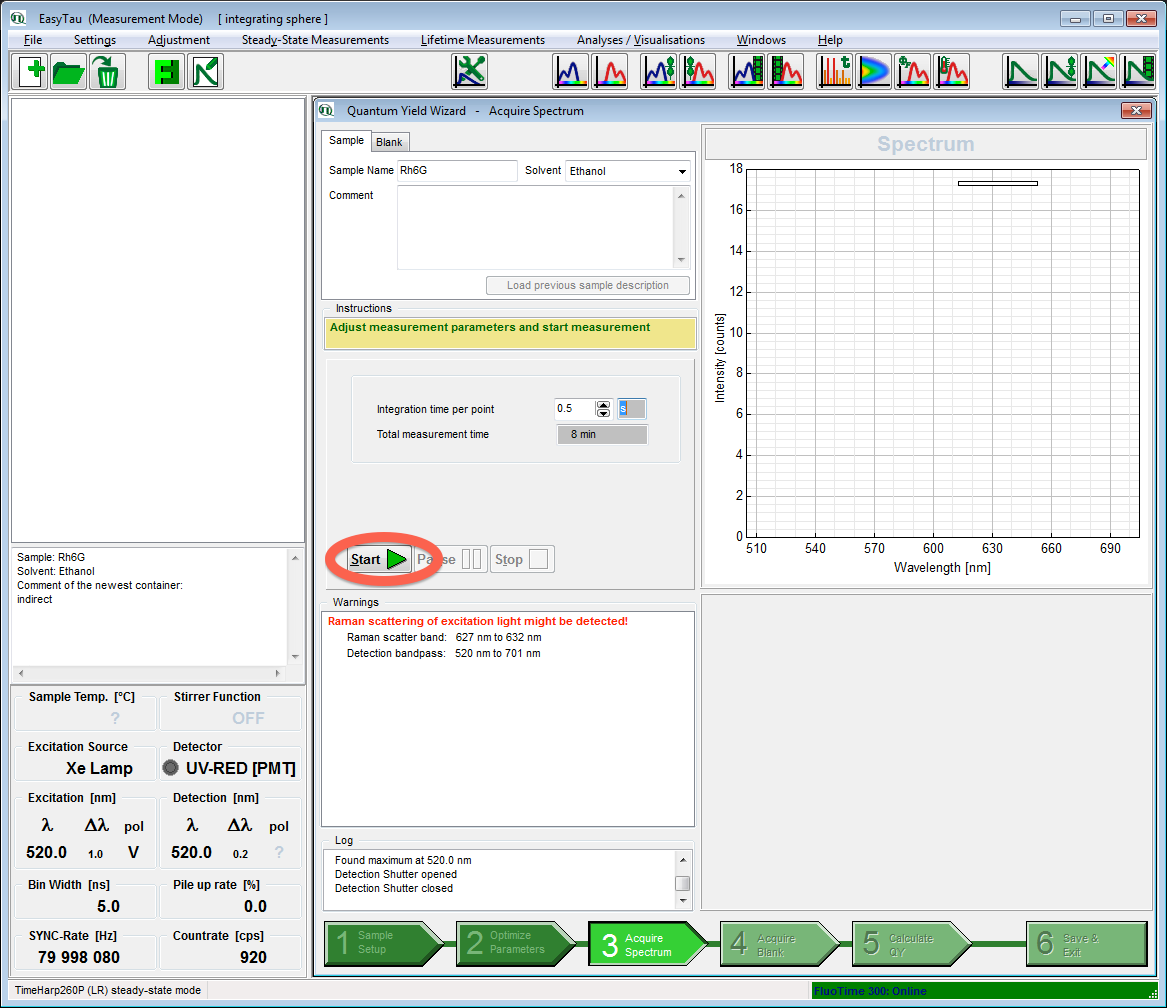Image resolution: width=1167 pixels, height=1008 pixels.
Task: Click the Log panel scrollbar thumb
Action: [x=682, y=883]
